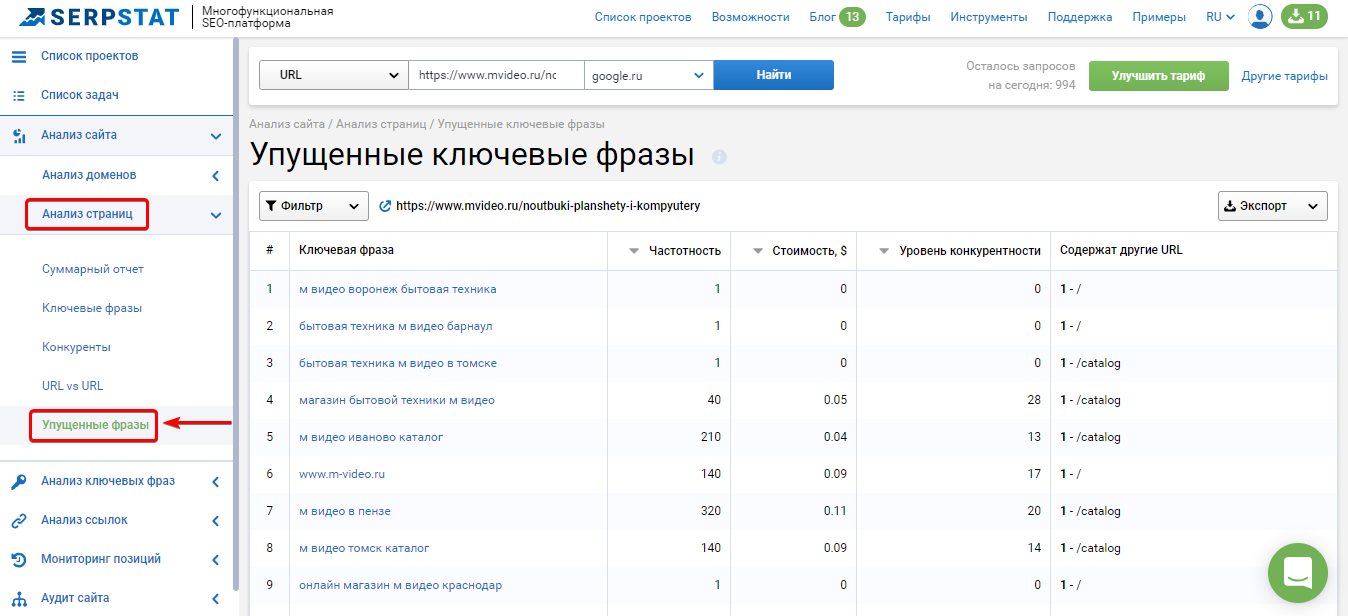This screenshot has height=616, width=1348.
Task: Open keyword 'онлайн магазин м видео краснодар'
Action: coord(400,585)
